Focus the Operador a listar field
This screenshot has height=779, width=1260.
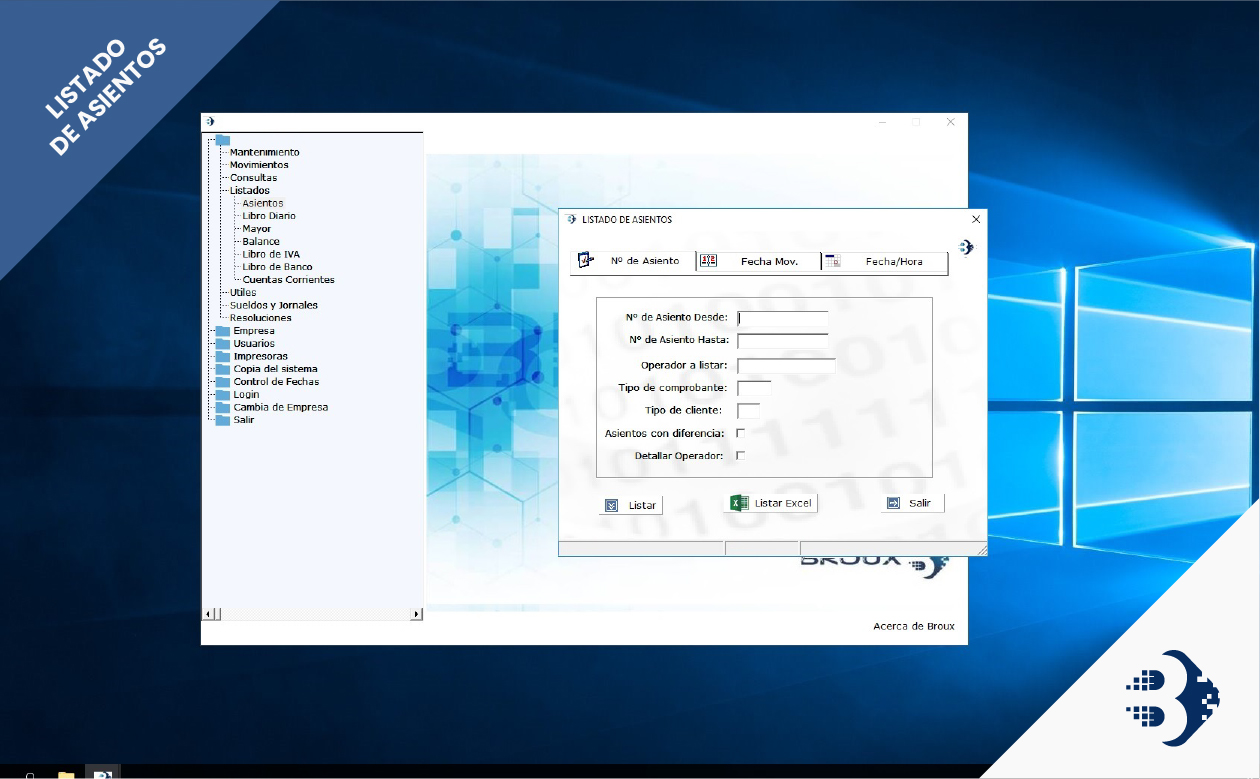786,365
